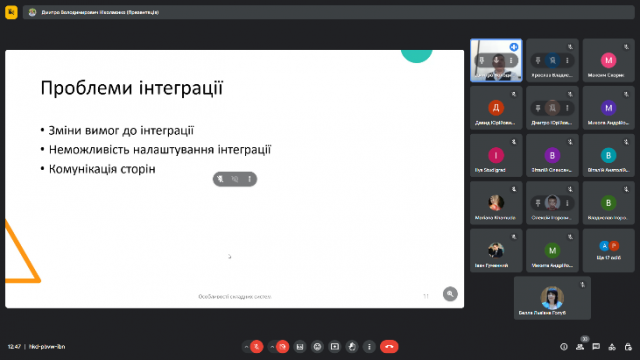Open more options on Олексій's tile
The height and width of the screenshot is (360, 640).
pos(567,203)
